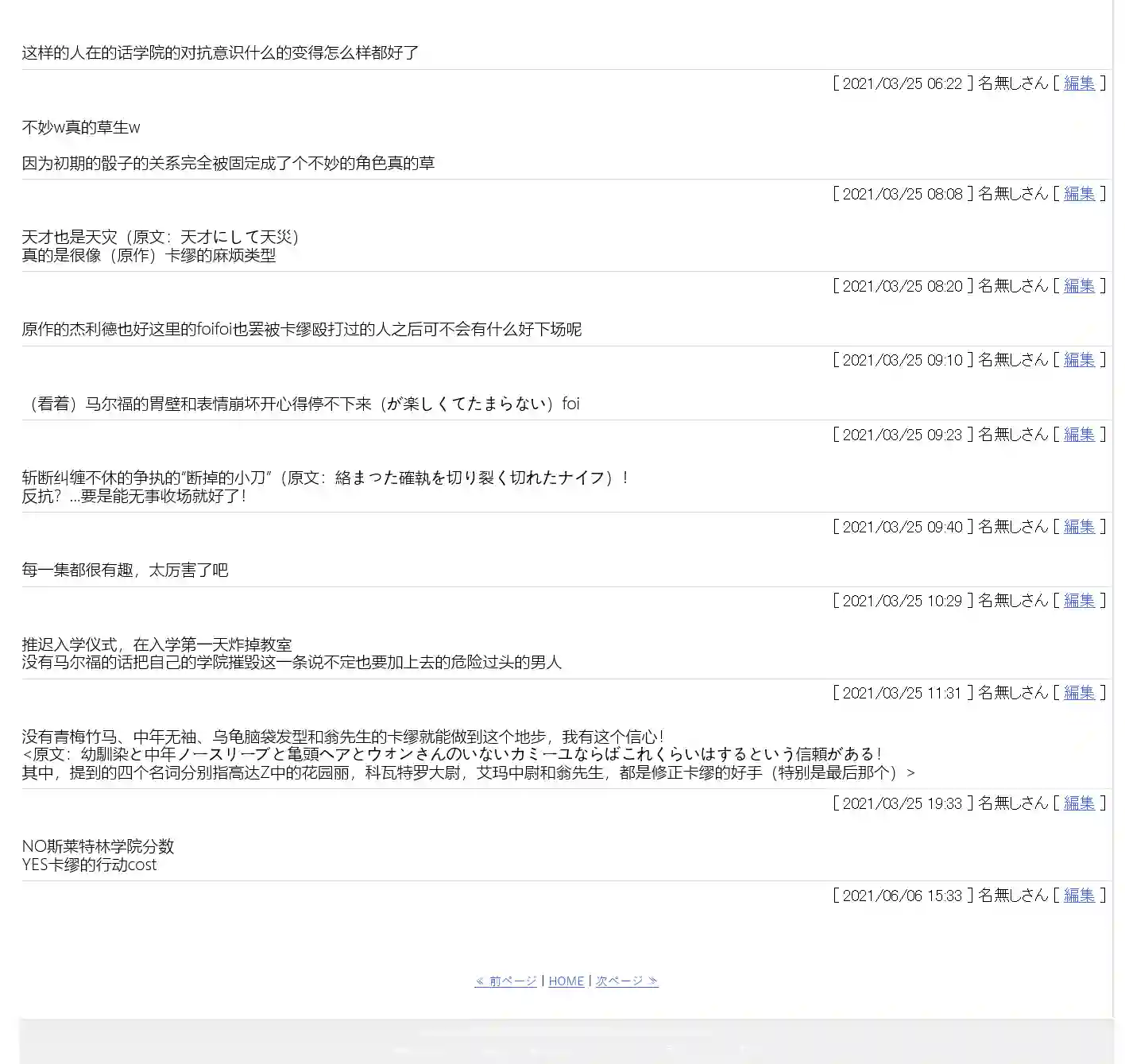
Task: Open edit link for 09:23 comment
Action: (1079, 435)
